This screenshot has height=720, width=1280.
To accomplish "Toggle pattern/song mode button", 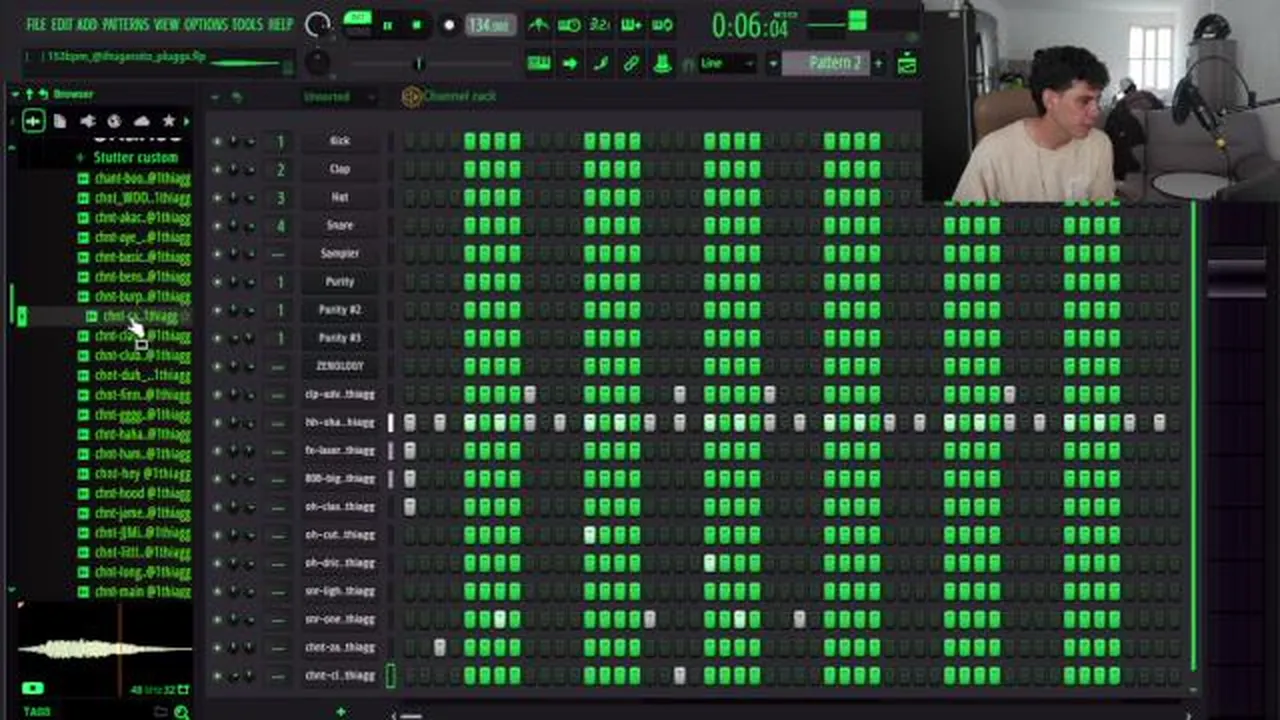I will click(357, 24).
